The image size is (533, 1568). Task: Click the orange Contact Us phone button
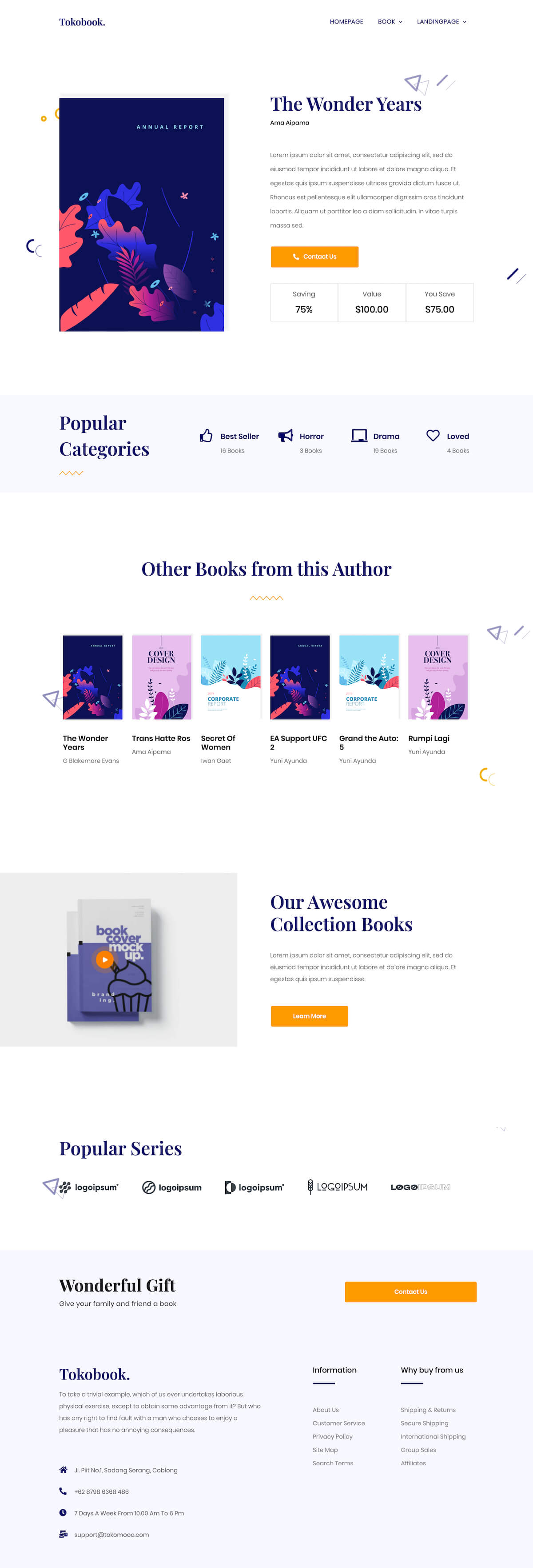[314, 257]
